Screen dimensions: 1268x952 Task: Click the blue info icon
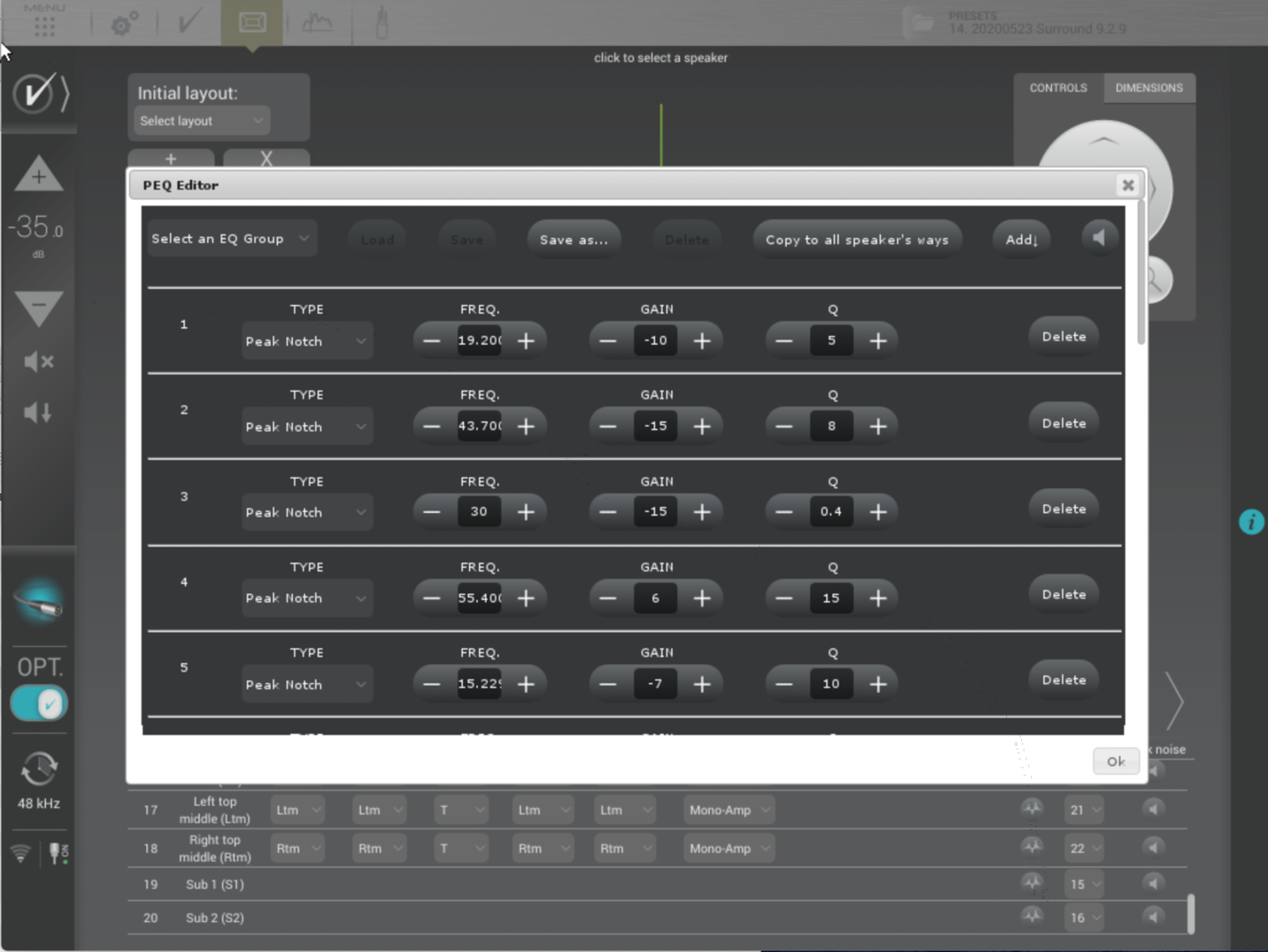[x=1251, y=522]
